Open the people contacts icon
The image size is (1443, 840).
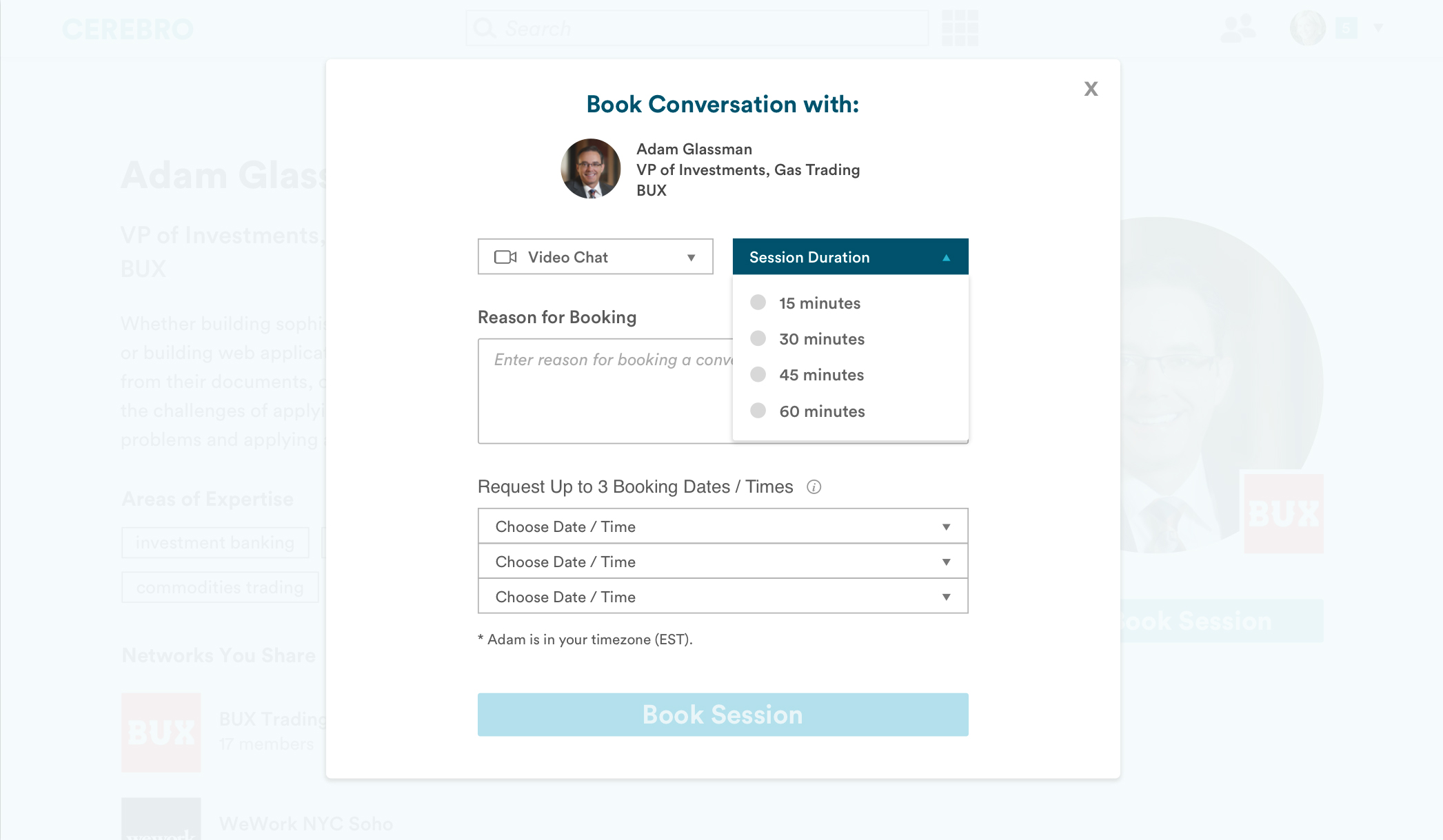(x=1238, y=28)
